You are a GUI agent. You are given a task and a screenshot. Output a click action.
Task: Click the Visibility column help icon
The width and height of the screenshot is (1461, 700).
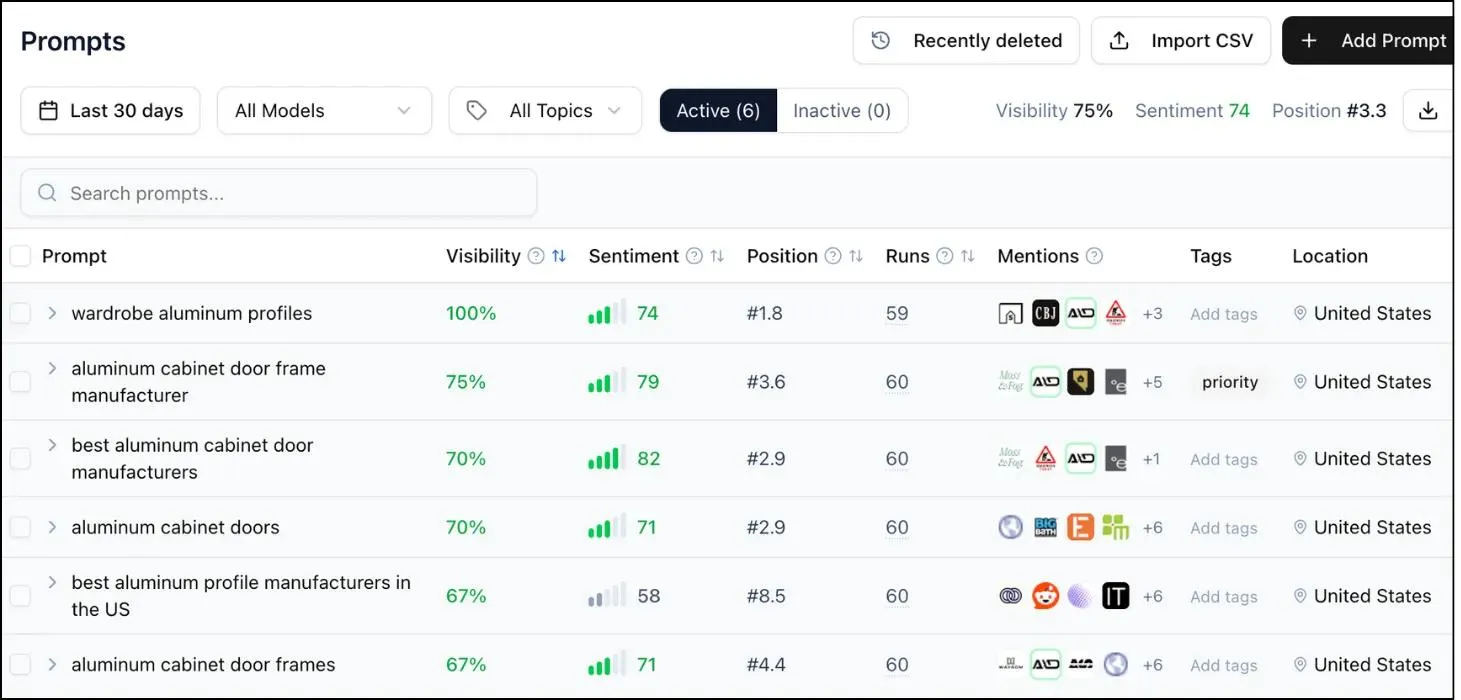[536, 256]
